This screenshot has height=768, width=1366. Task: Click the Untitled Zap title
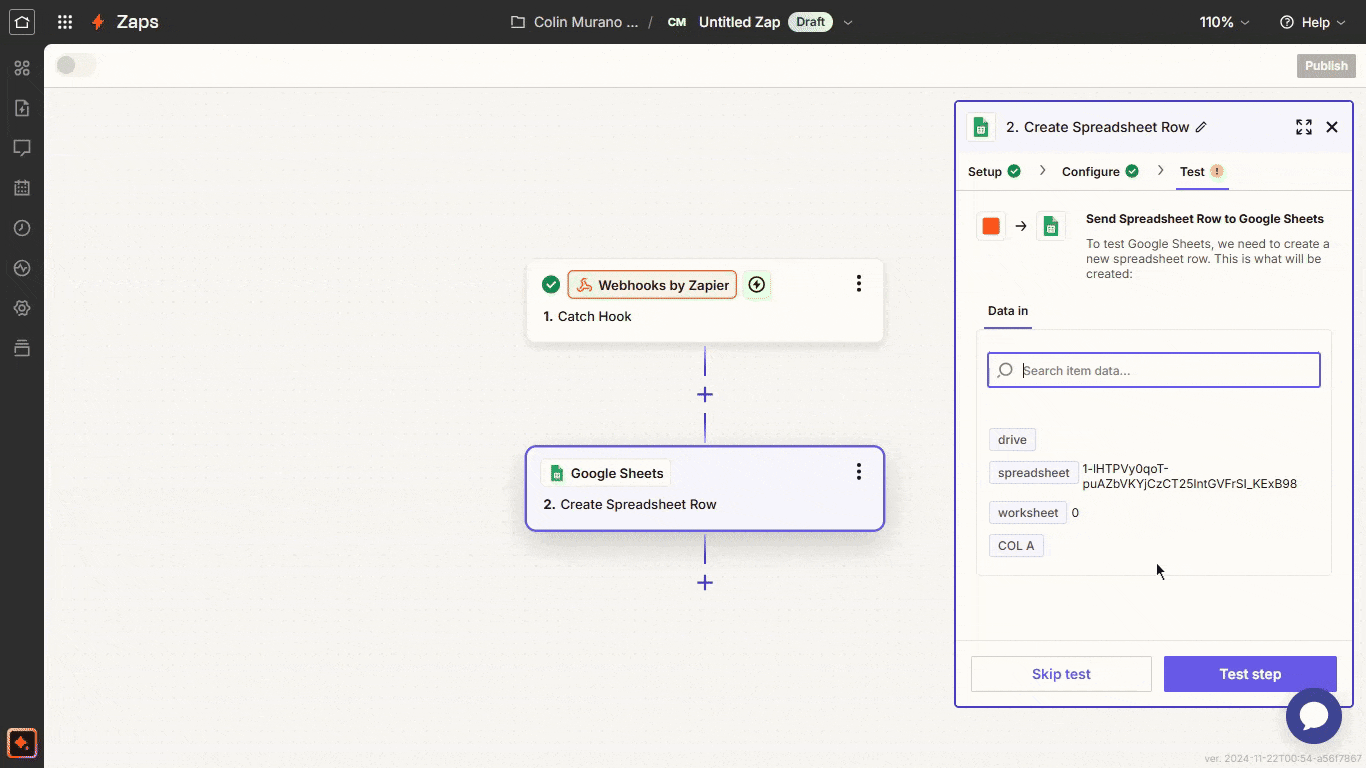(x=739, y=22)
